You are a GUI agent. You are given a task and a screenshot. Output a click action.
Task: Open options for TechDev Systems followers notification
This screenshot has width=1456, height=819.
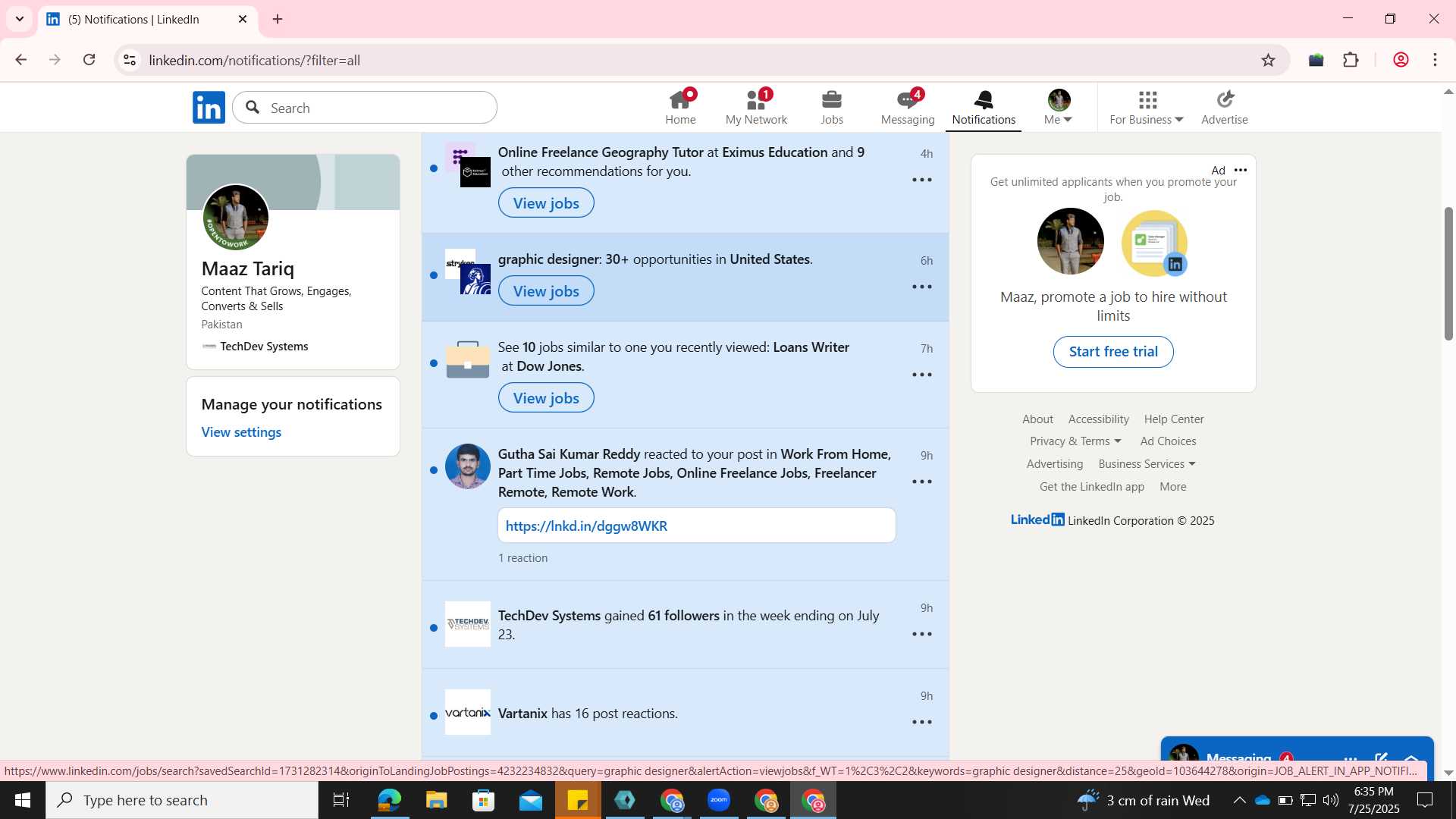pos(922,634)
